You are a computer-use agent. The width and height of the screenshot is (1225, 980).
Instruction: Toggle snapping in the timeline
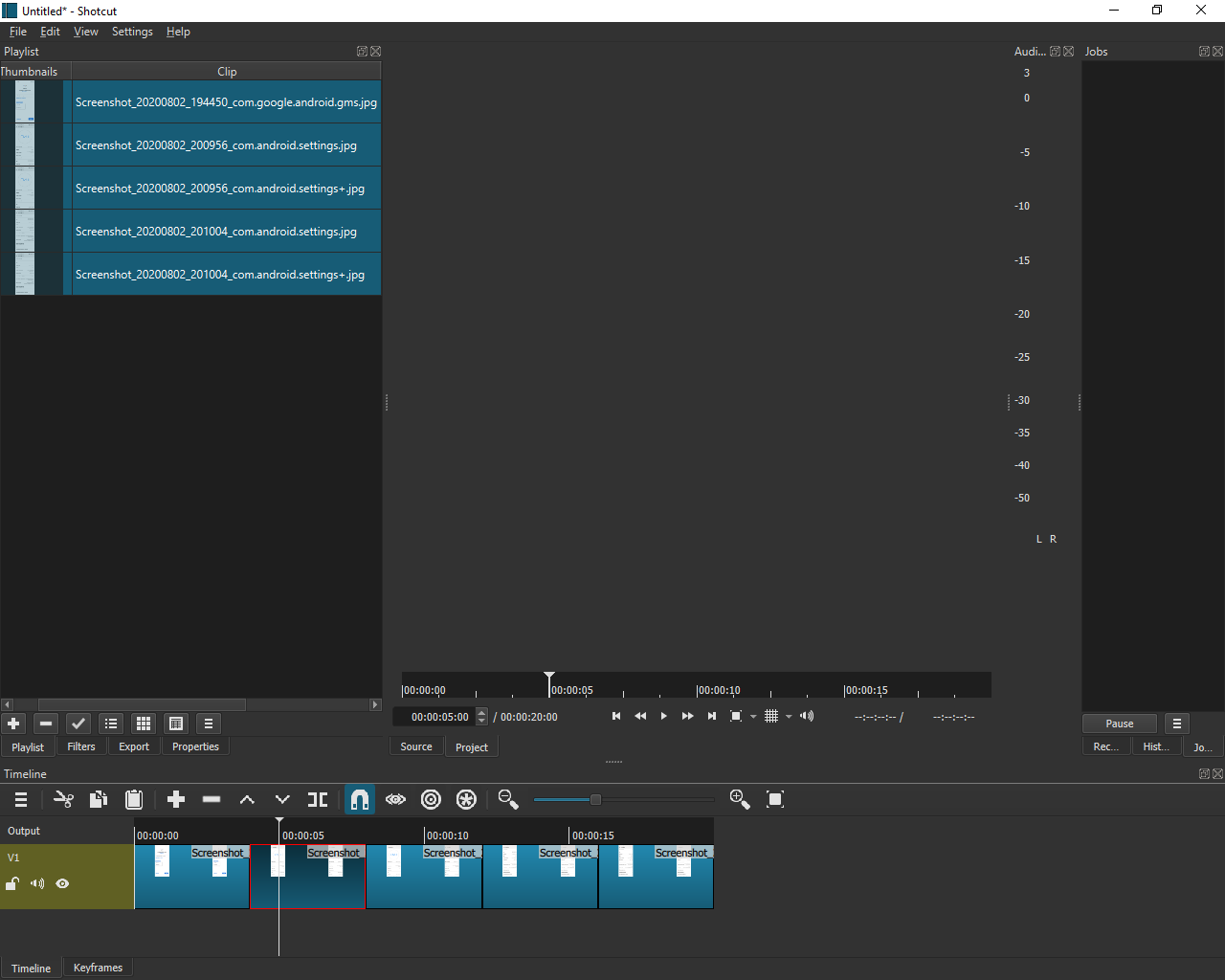tap(360, 799)
